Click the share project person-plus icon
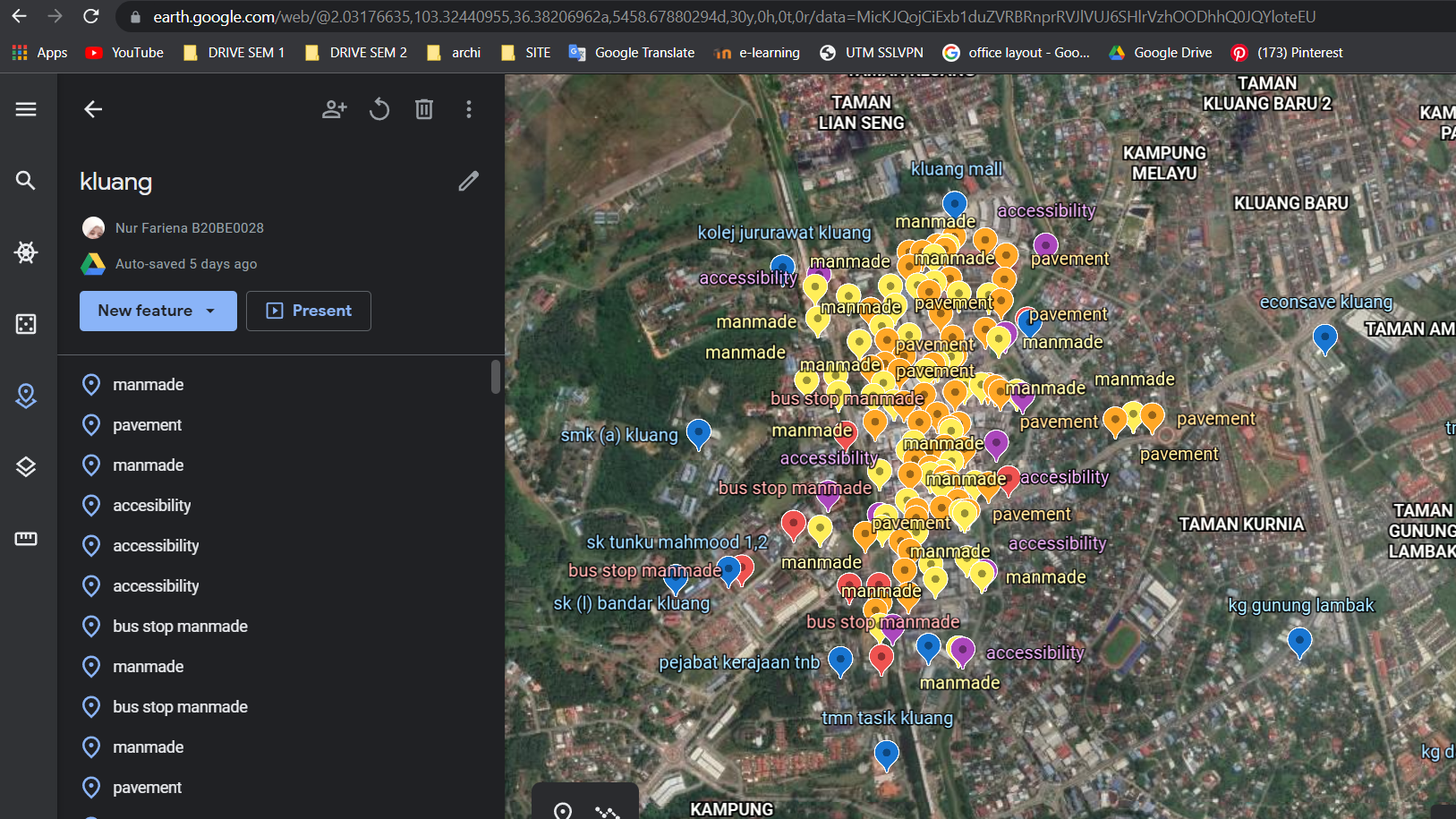 334,109
